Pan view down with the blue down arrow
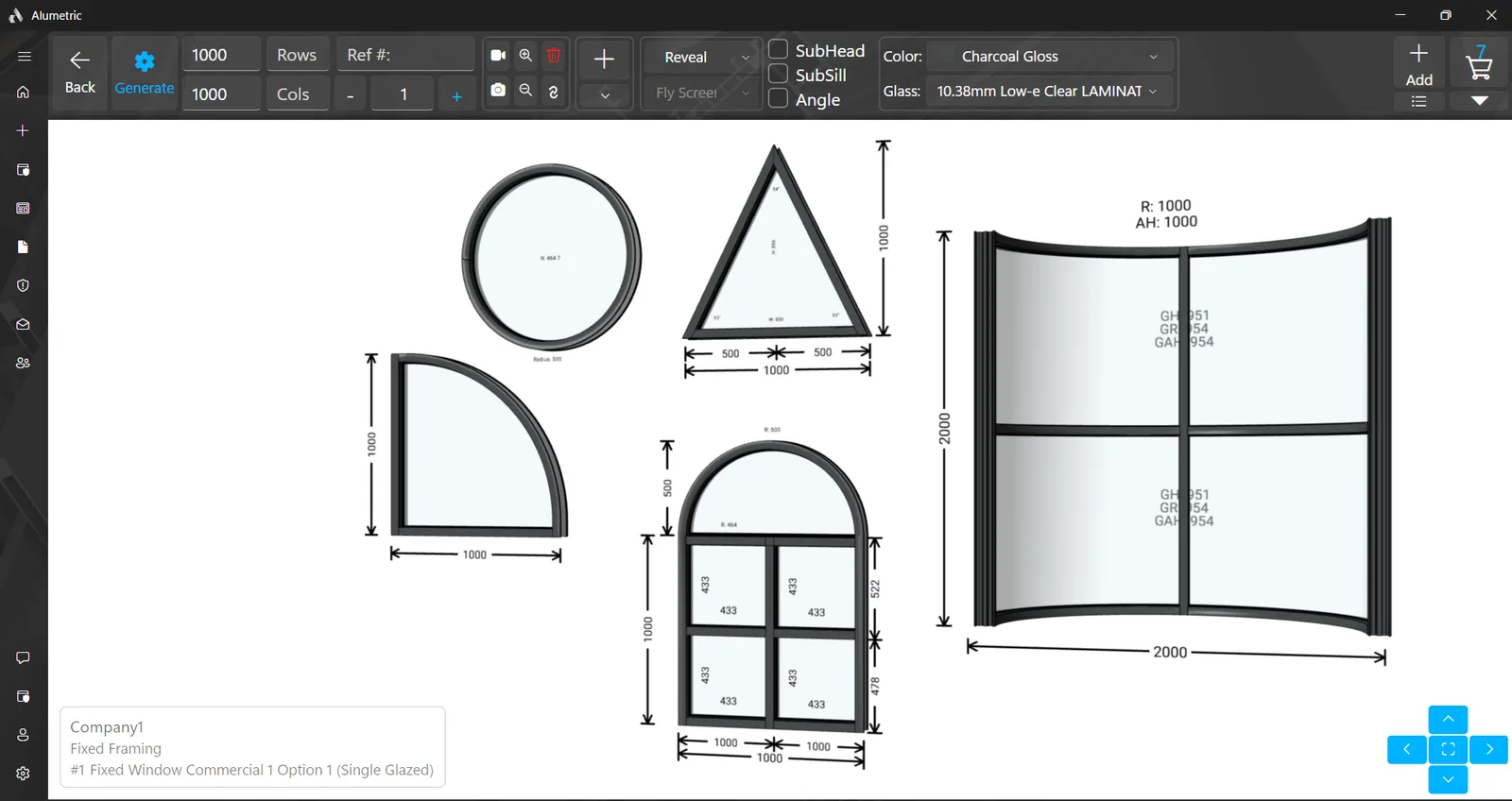 click(x=1448, y=779)
